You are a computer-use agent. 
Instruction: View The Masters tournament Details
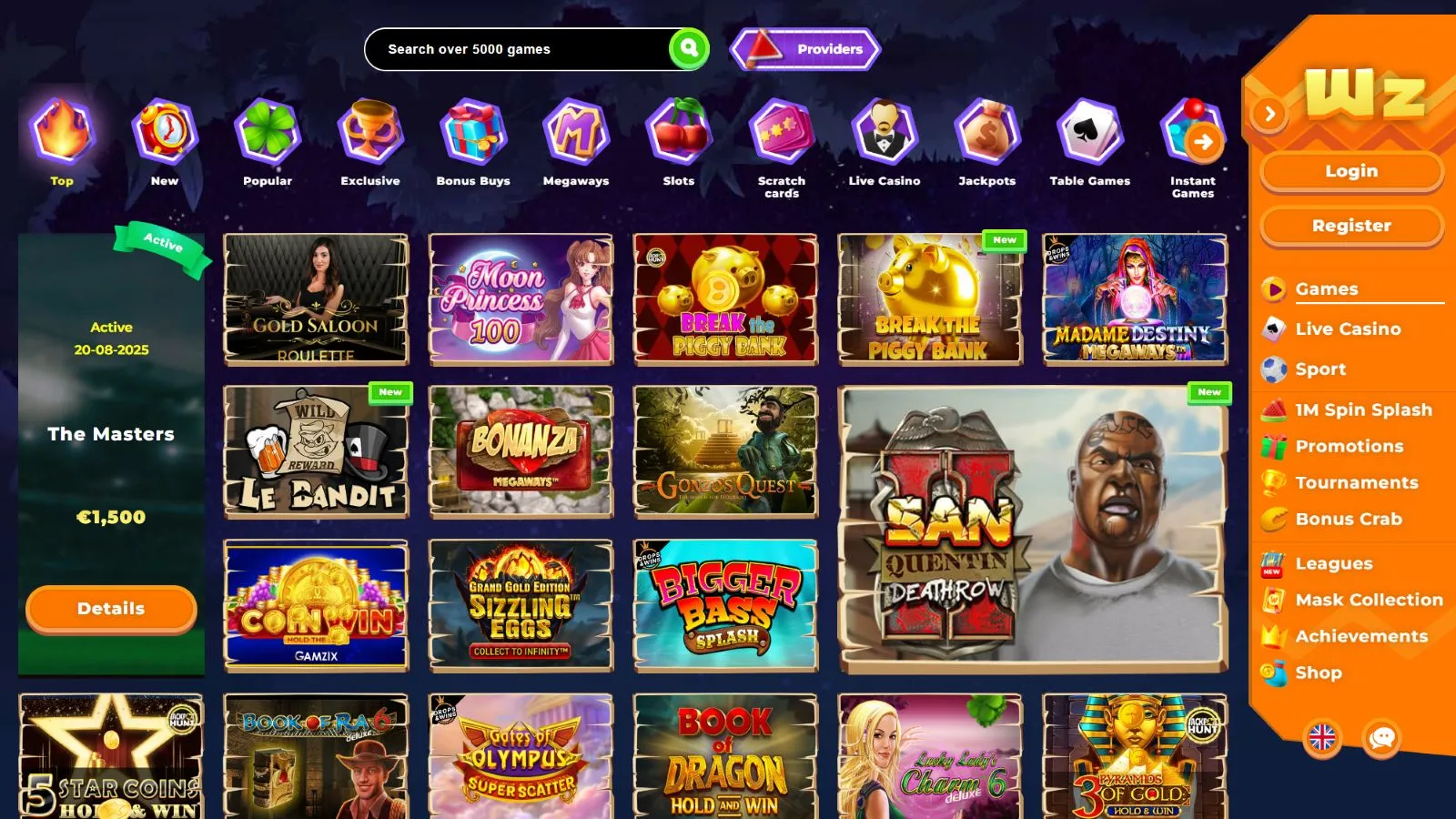(111, 608)
